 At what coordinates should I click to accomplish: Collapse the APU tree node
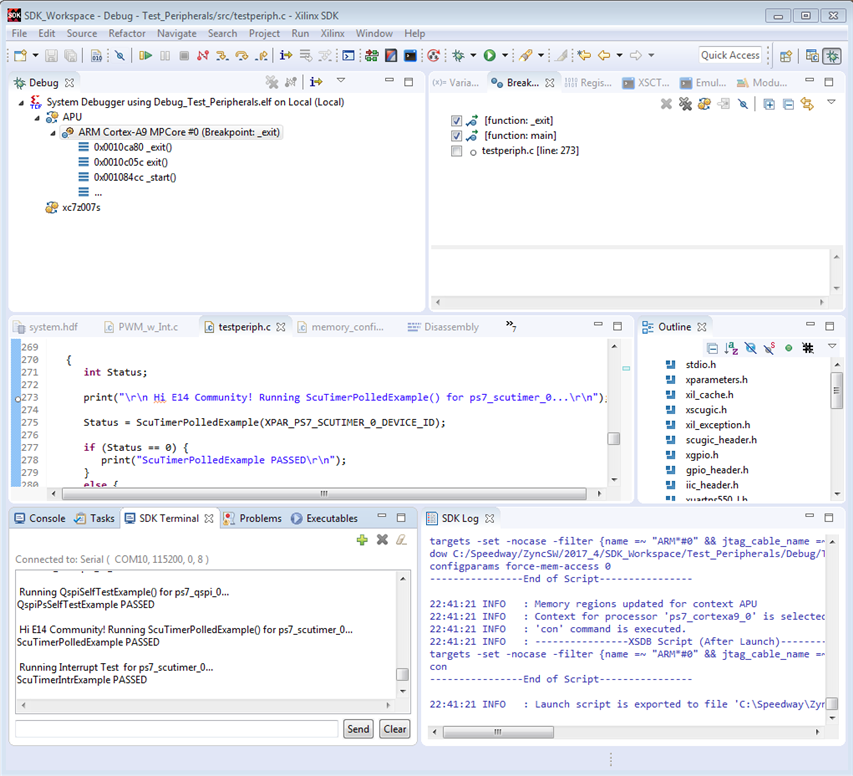(37, 118)
